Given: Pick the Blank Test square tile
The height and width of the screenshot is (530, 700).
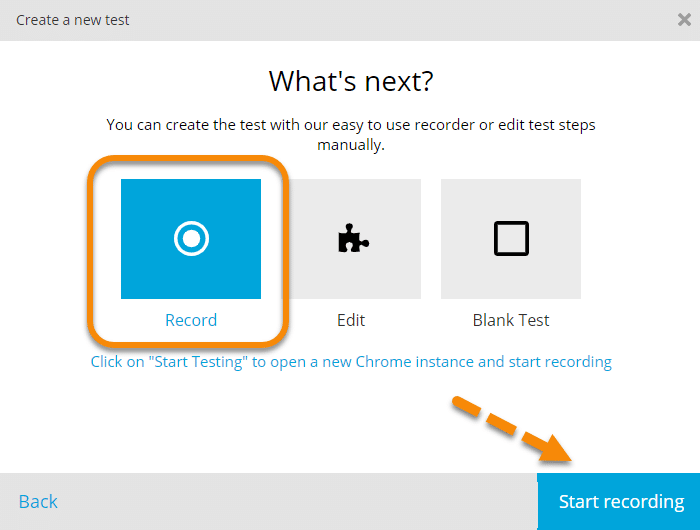Looking at the screenshot, I should coord(511,239).
